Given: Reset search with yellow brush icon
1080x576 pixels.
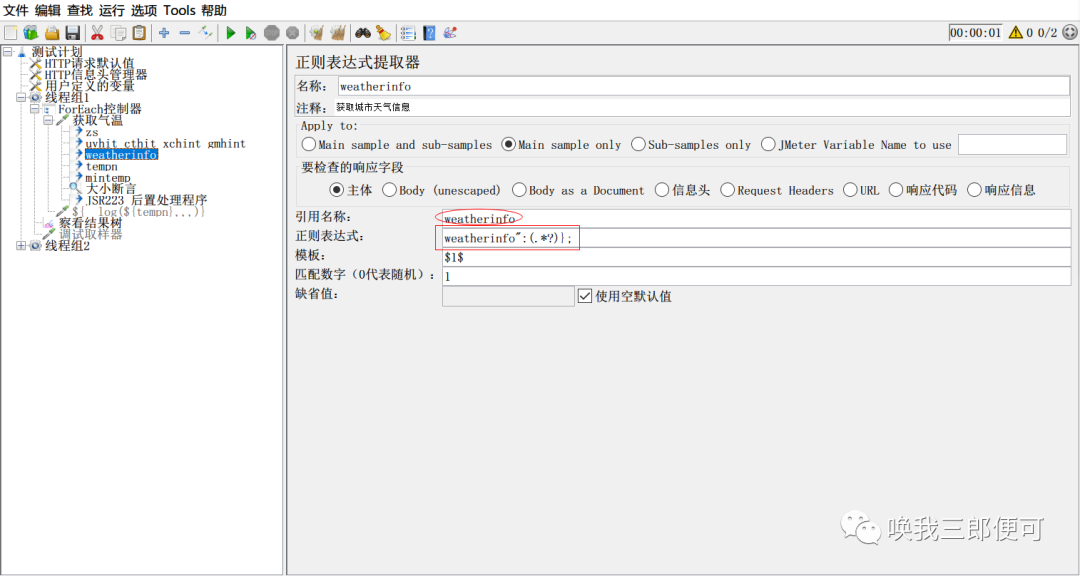Looking at the screenshot, I should click(384, 32).
